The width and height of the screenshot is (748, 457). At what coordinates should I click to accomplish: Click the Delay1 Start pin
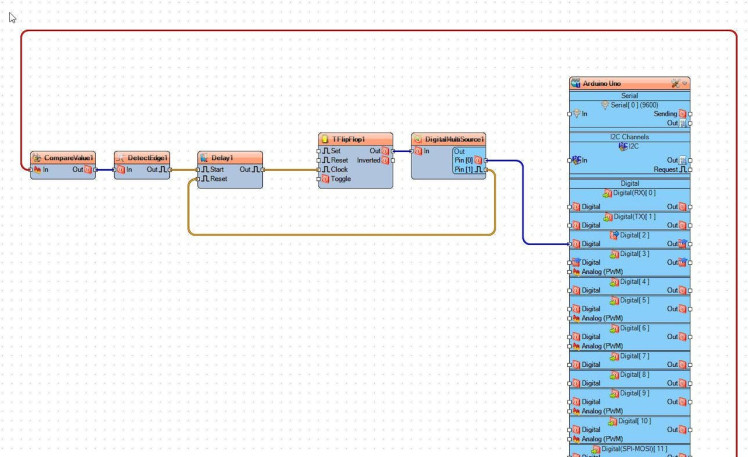pyautogui.click(x=205, y=169)
